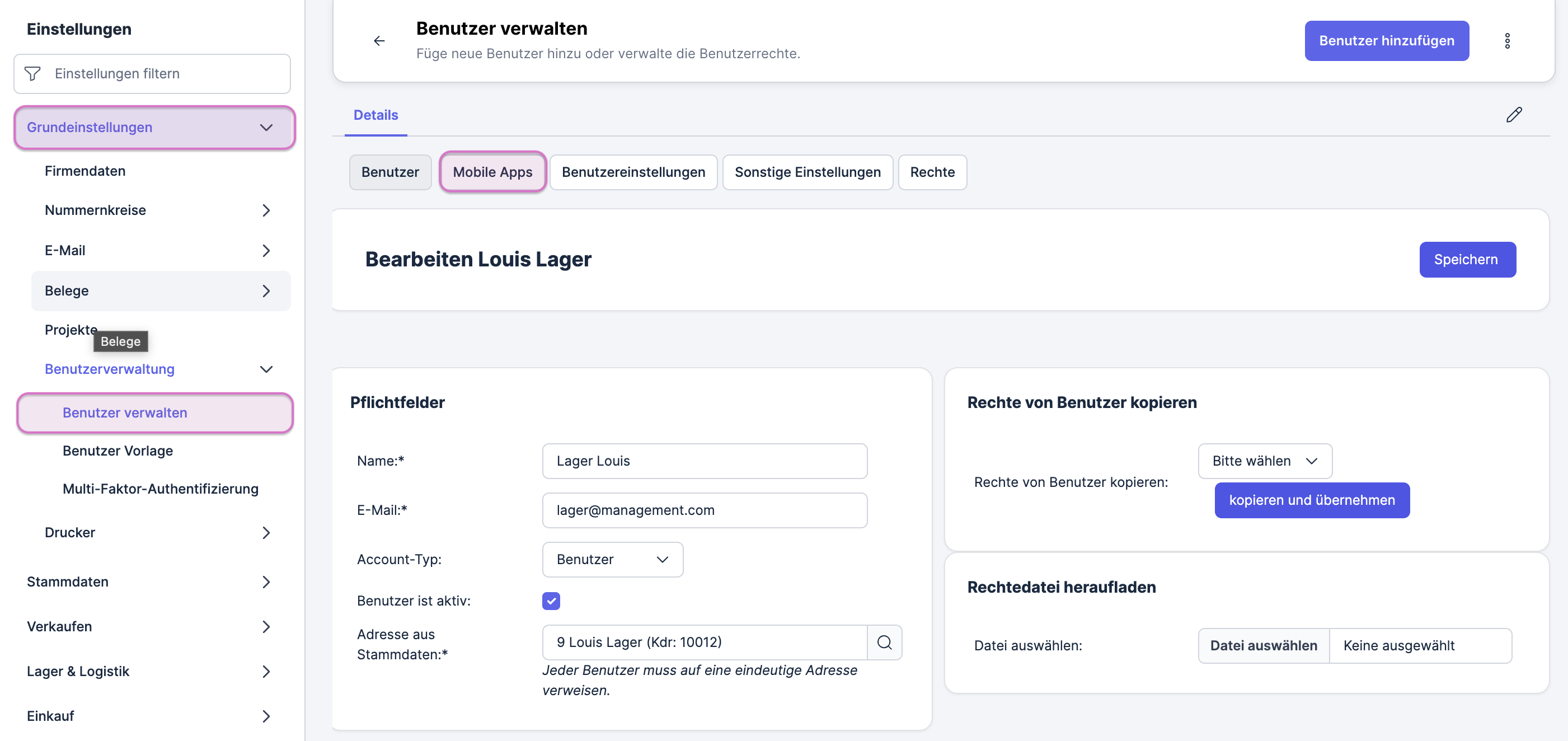This screenshot has width=1568, height=741.
Task: Click the Speichern button
Action: pos(1466,259)
